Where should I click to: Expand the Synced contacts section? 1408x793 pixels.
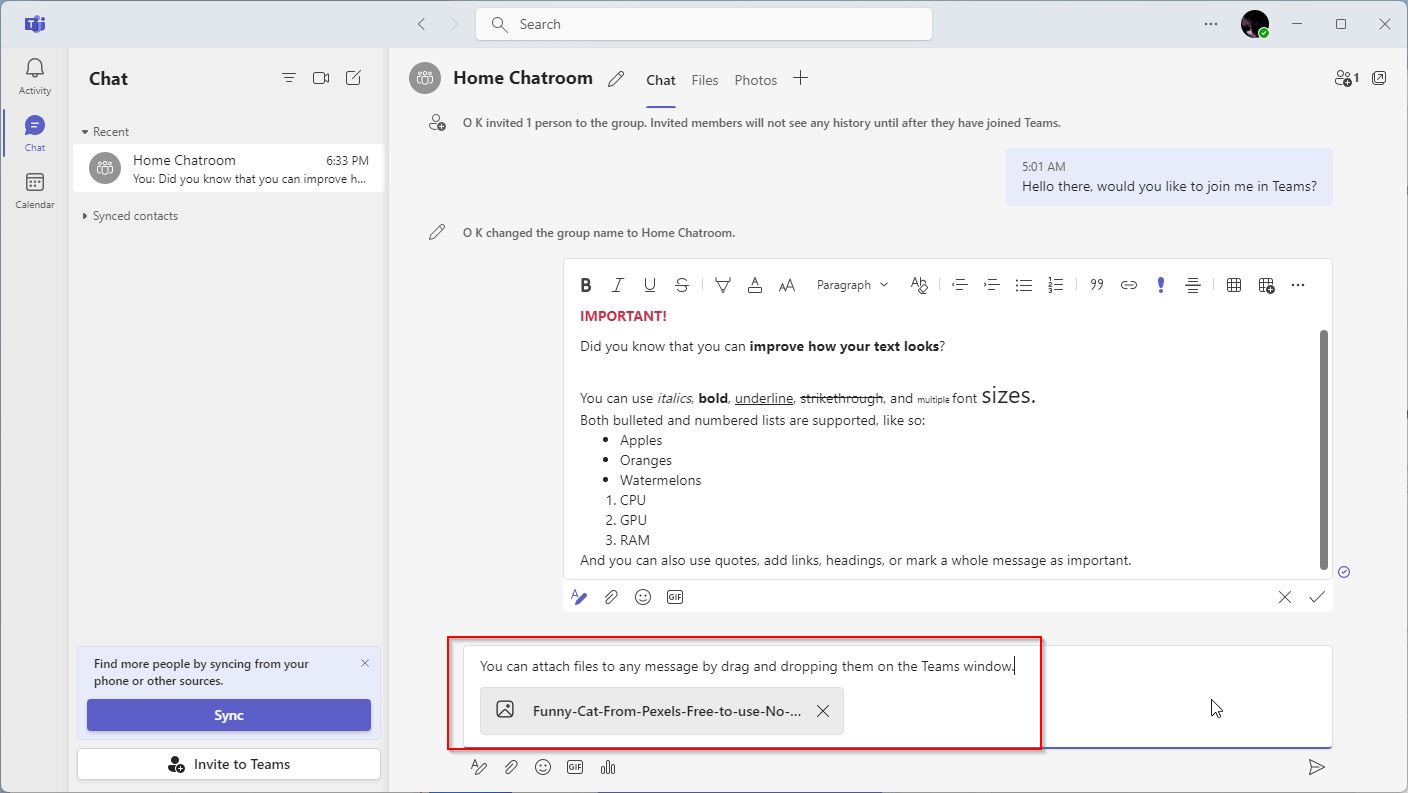click(130, 216)
